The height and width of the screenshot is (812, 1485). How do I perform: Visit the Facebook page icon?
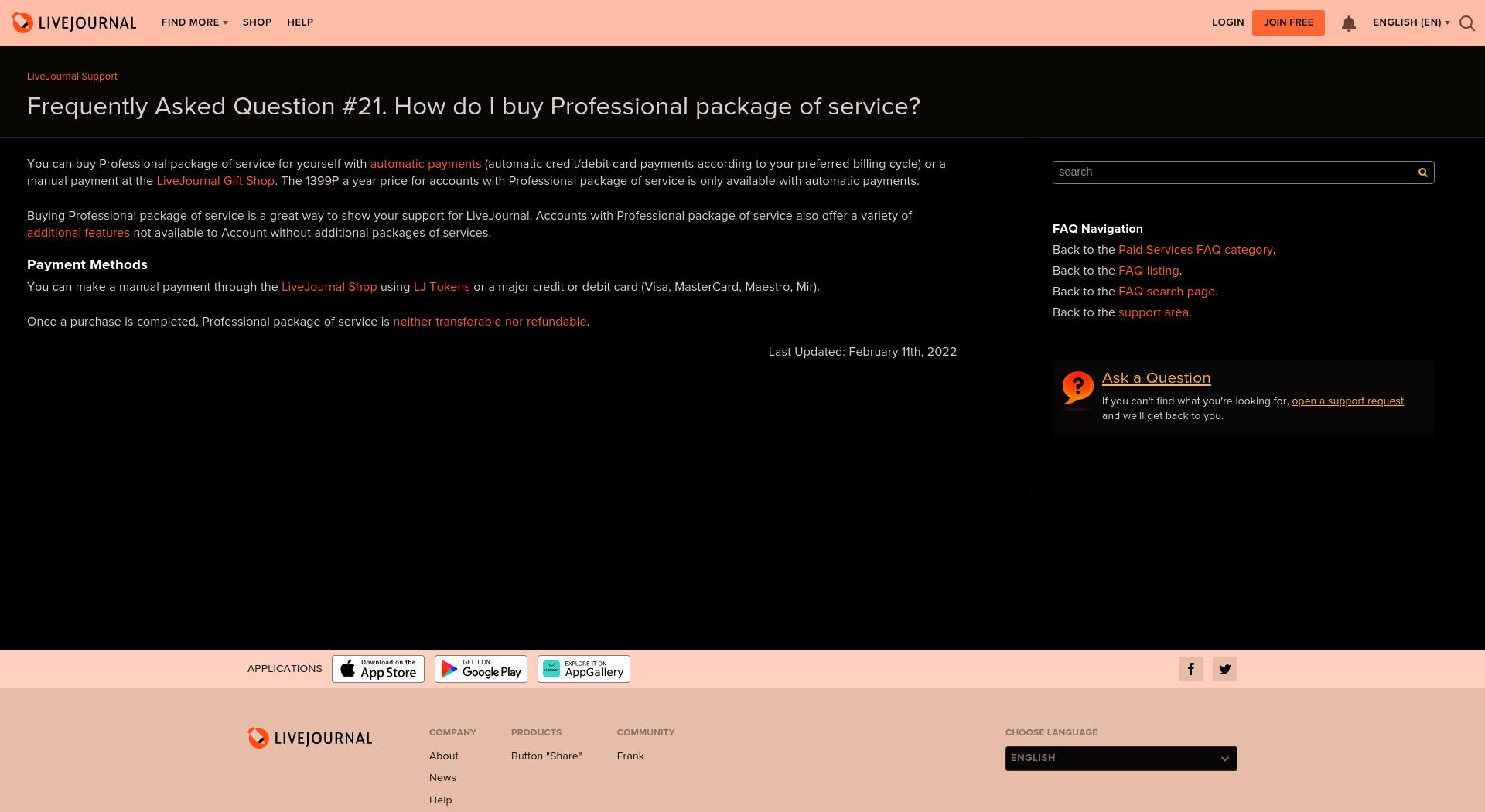(1191, 669)
